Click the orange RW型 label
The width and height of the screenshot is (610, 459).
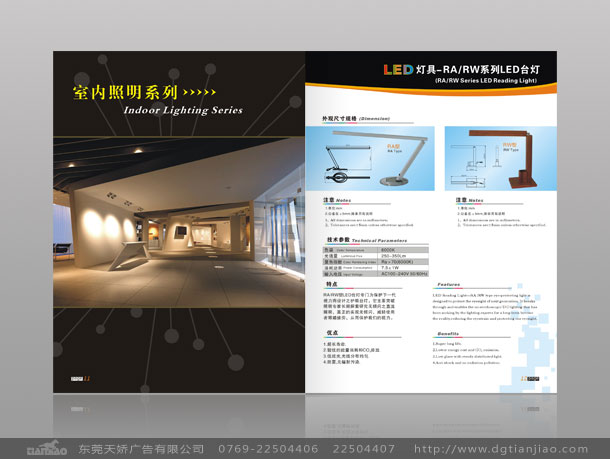coord(510,144)
